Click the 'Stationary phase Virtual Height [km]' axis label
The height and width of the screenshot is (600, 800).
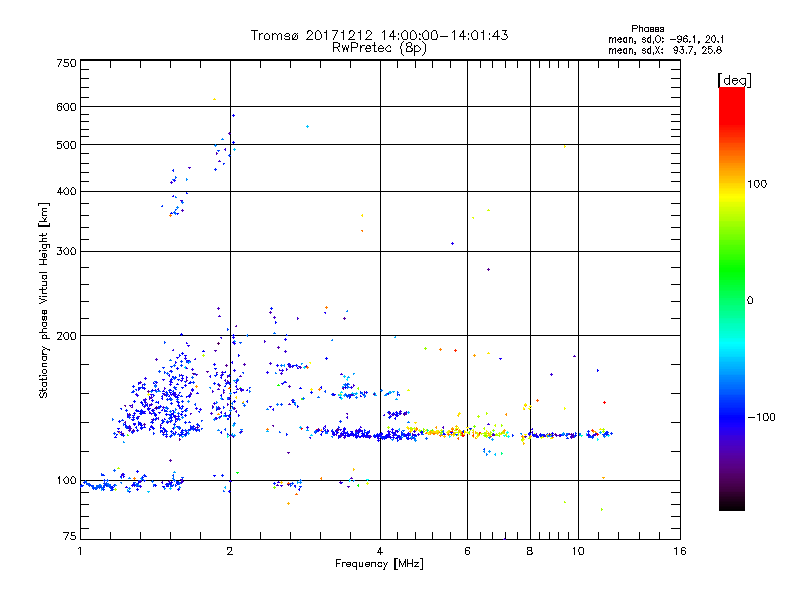click(x=44, y=300)
